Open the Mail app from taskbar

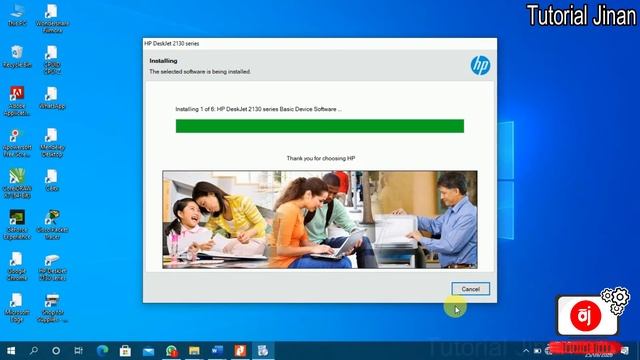(x=149, y=351)
